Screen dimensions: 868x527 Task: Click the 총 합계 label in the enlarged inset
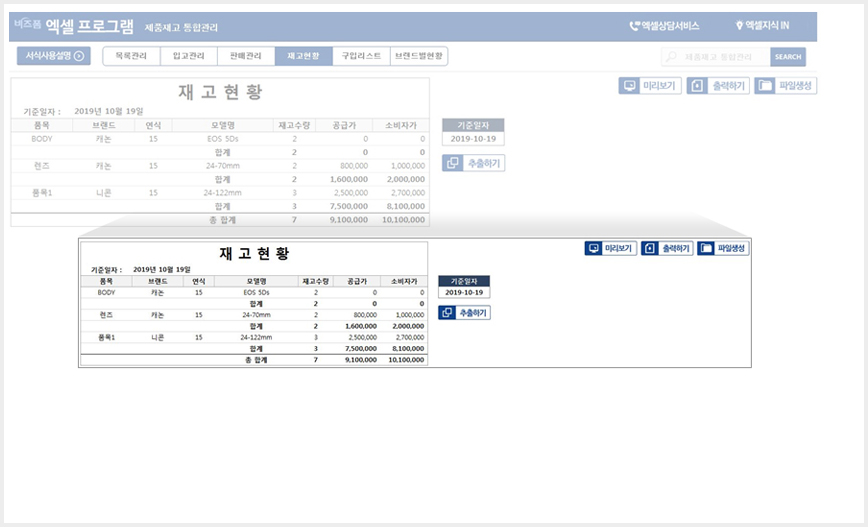256,360
